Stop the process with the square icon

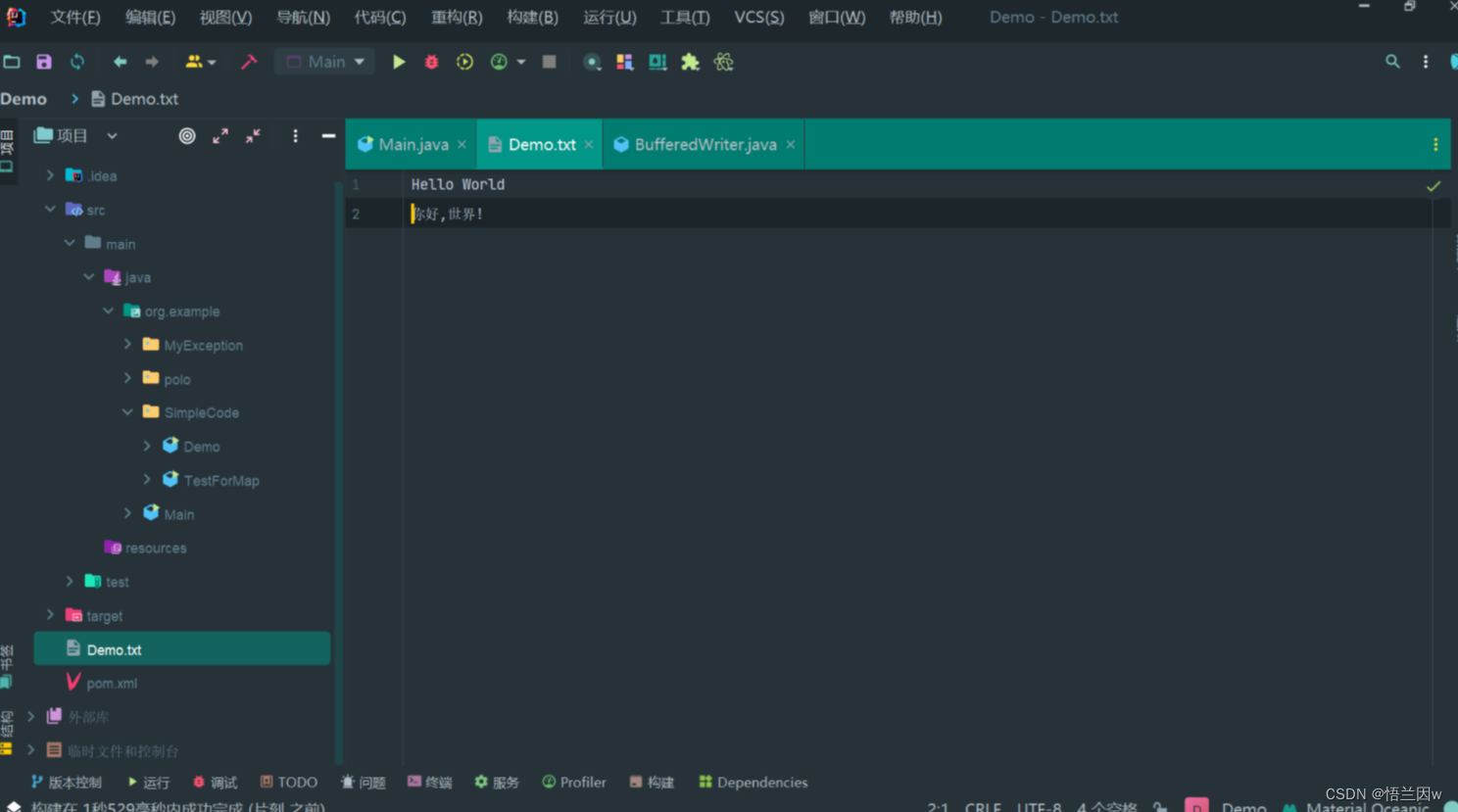pos(549,62)
